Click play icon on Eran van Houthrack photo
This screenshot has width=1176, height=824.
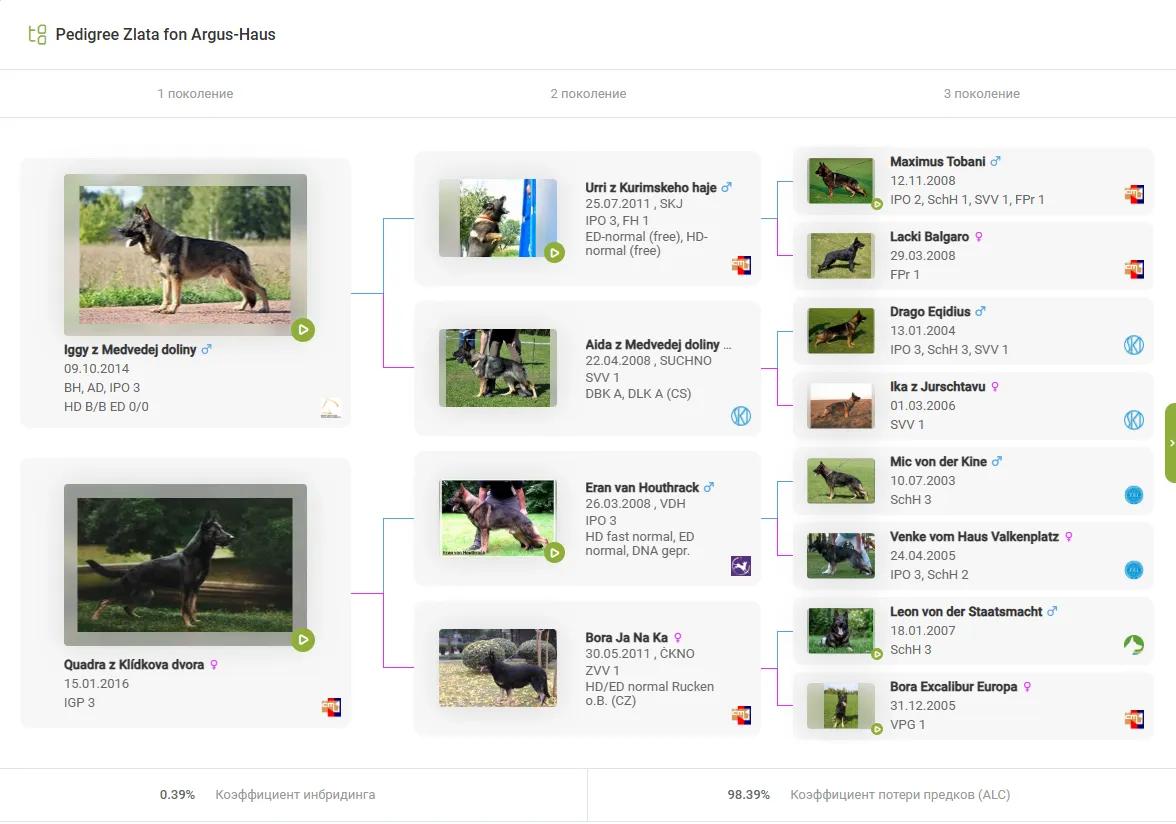point(554,552)
